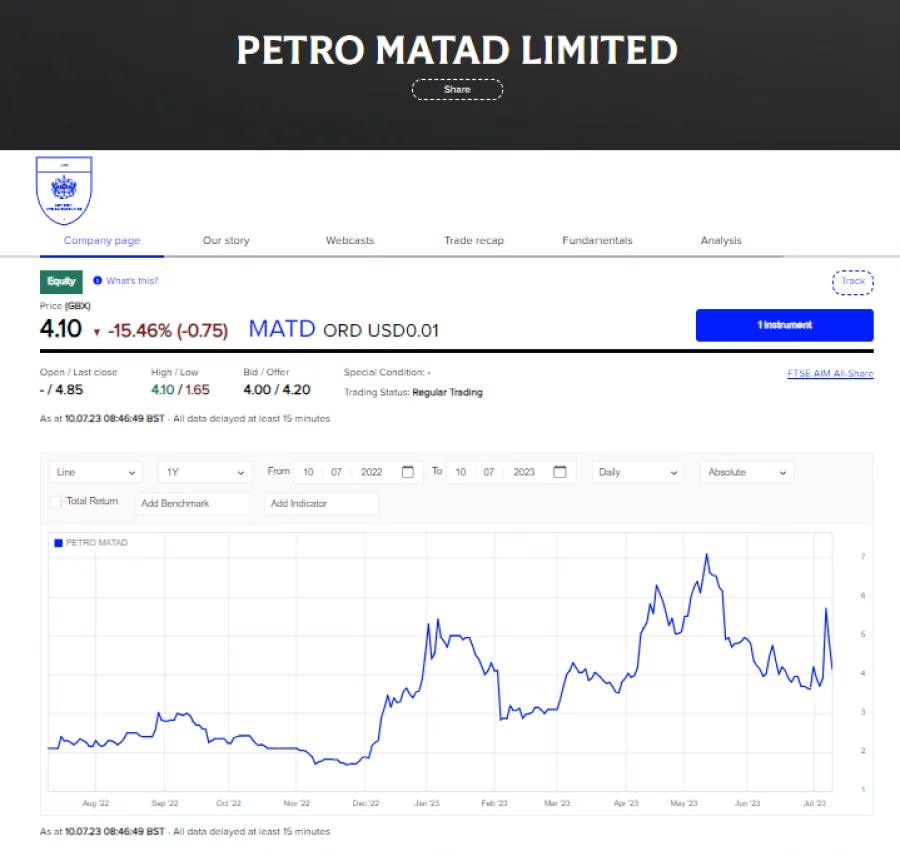The height and width of the screenshot is (851, 900).
Task: Open the Line chart type dropdown
Action: 95,471
